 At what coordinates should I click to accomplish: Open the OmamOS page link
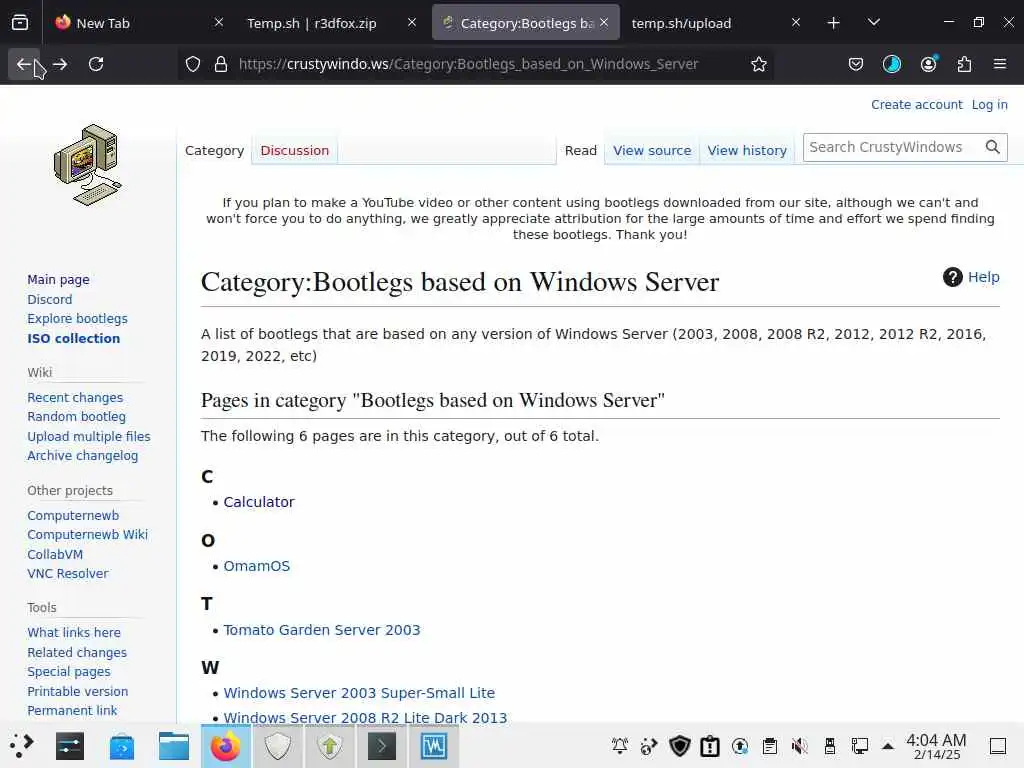click(257, 566)
